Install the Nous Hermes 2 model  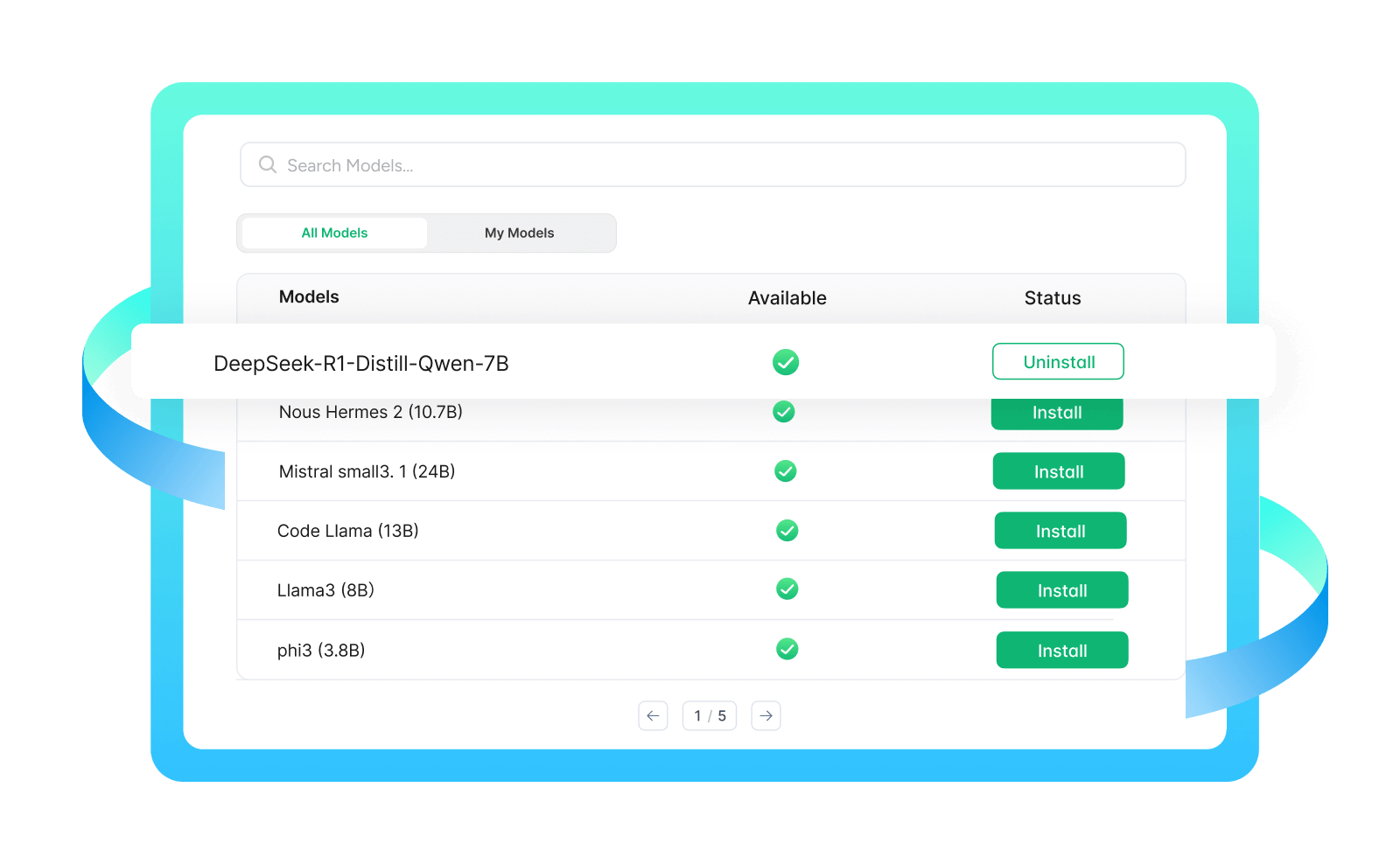pyautogui.click(x=1056, y=414)
